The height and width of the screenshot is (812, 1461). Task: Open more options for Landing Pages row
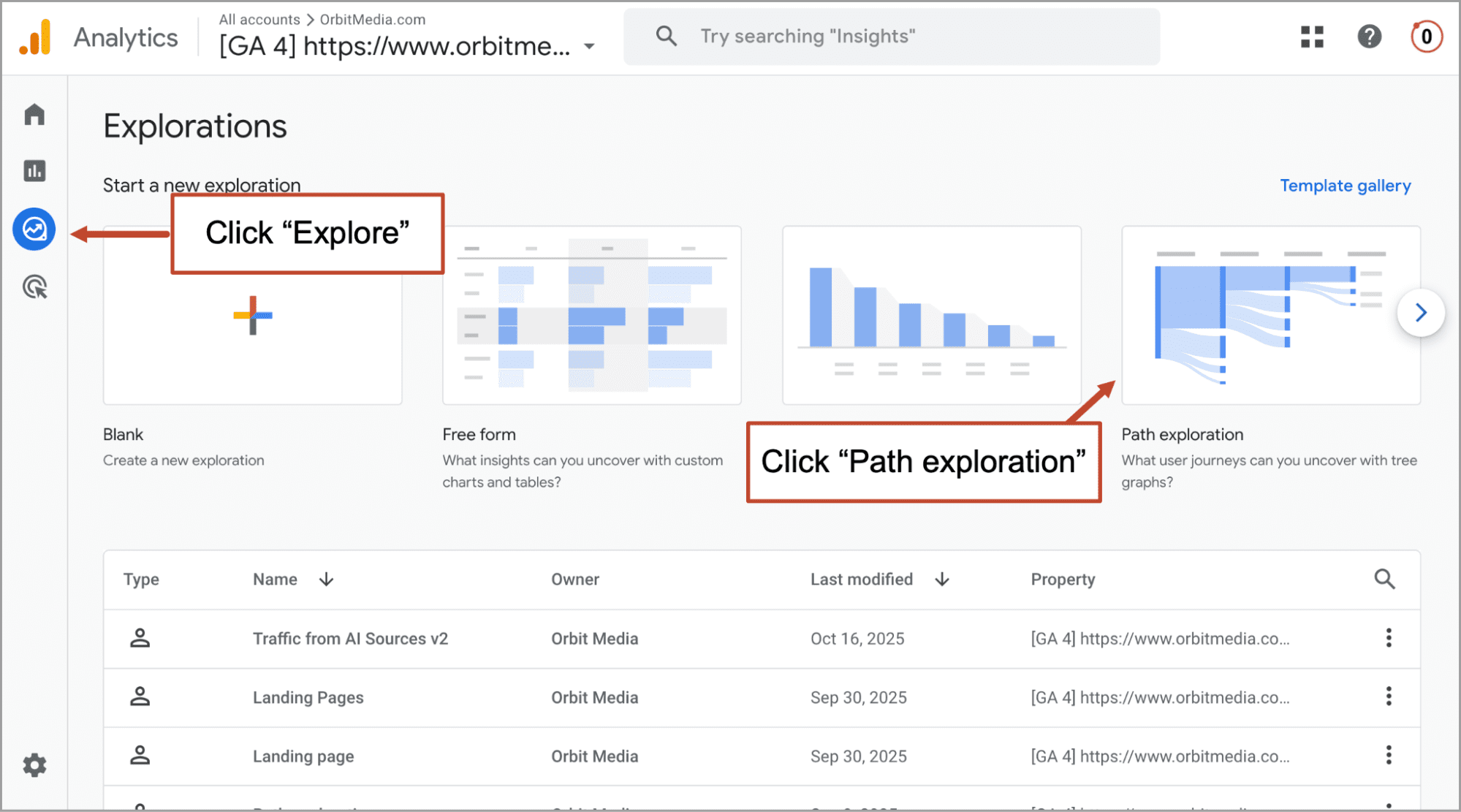tap(1389, 697)
